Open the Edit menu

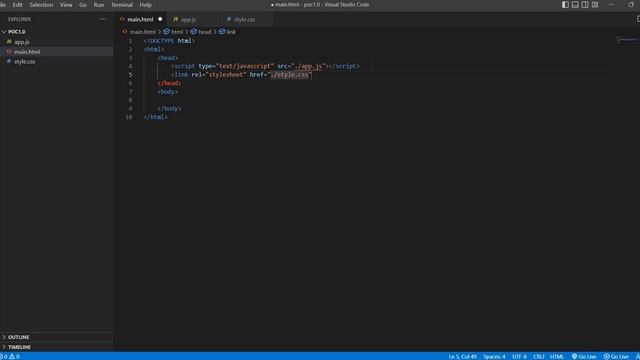[x=18, y=5]
